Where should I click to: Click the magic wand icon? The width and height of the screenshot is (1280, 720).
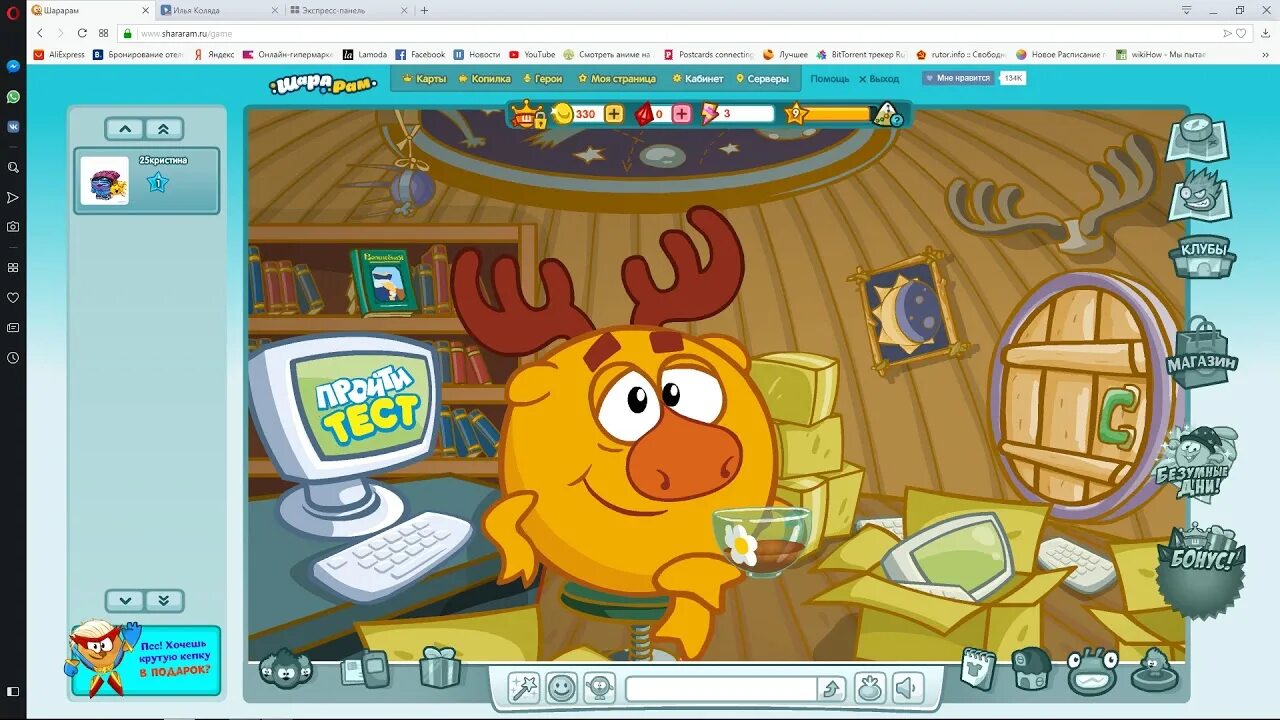click(x=524, y=688)
